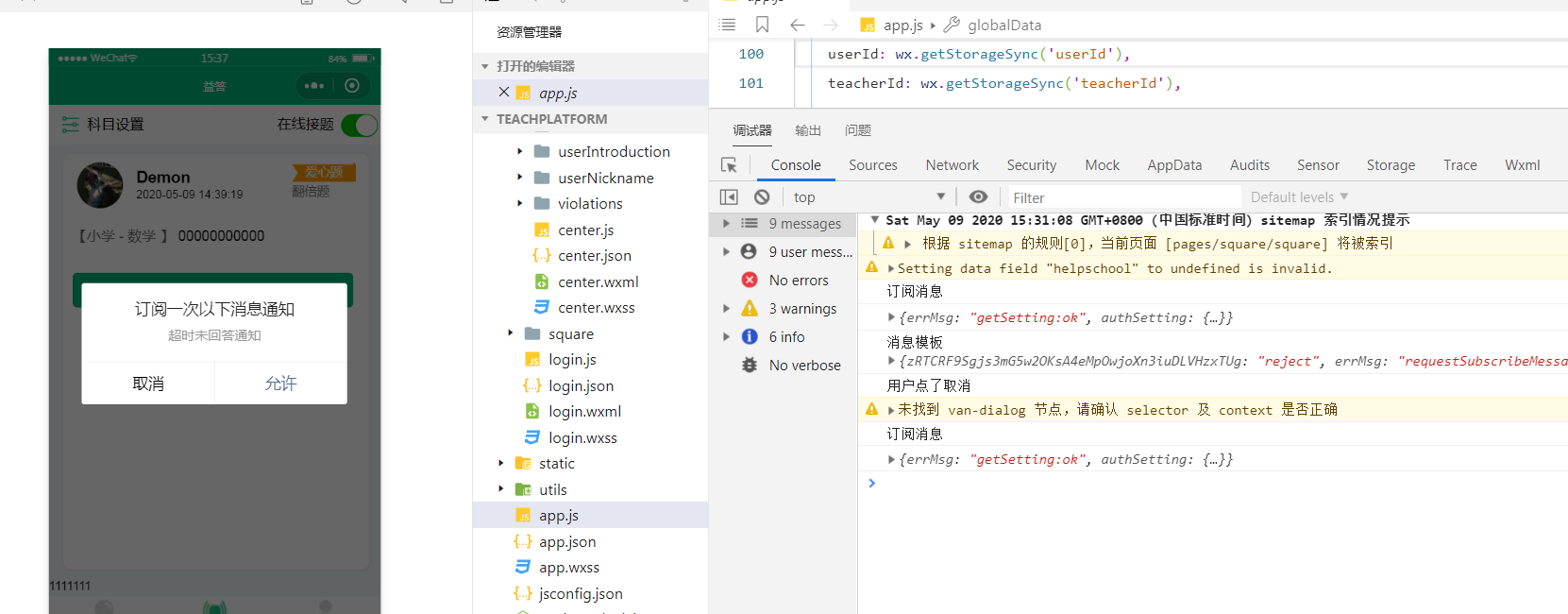1568x614 pixels.
Task: Select the 9 messages list icon
Action: [750, 223]
